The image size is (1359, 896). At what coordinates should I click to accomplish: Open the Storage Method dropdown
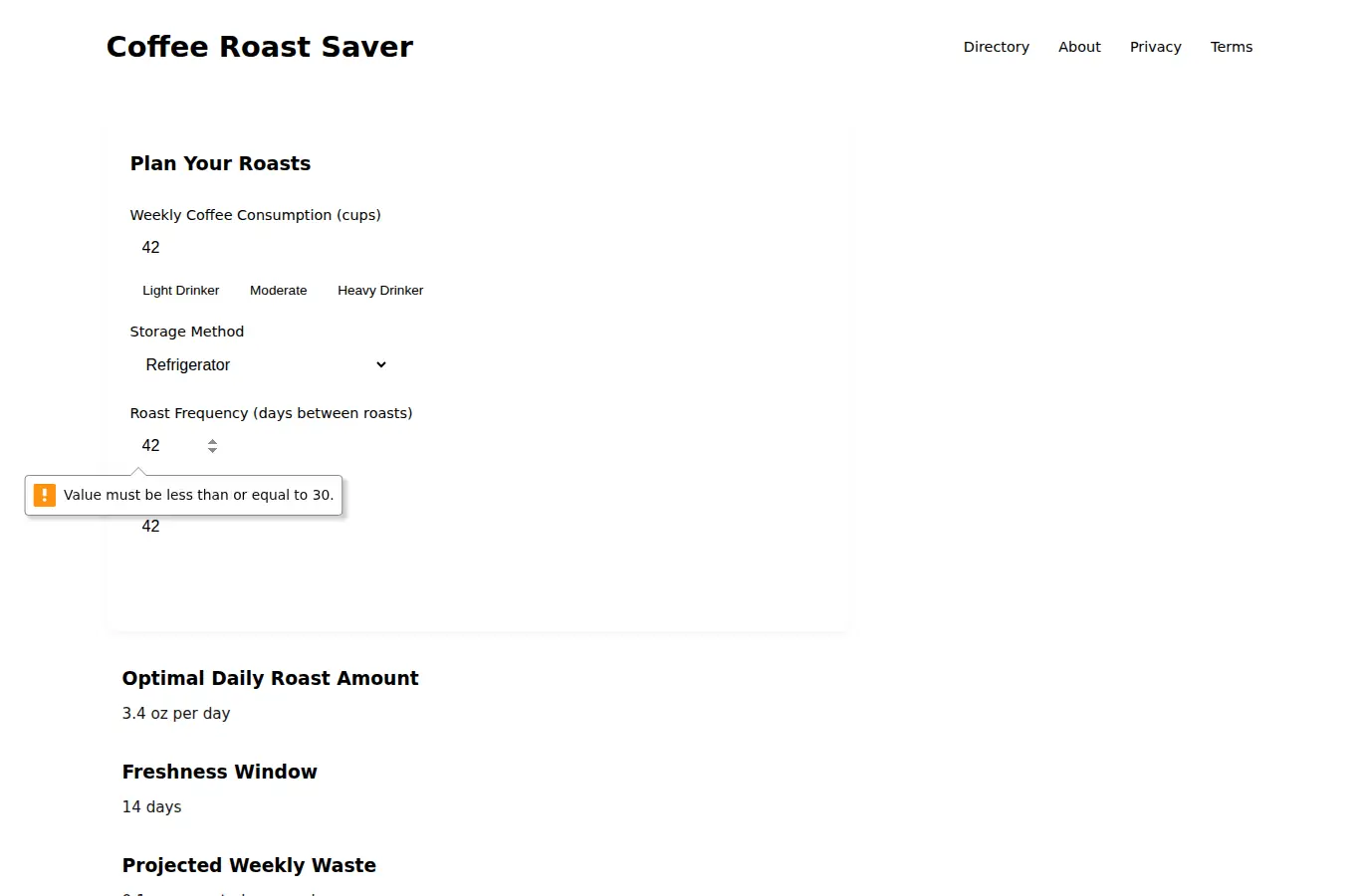click(x=265, y=365)
